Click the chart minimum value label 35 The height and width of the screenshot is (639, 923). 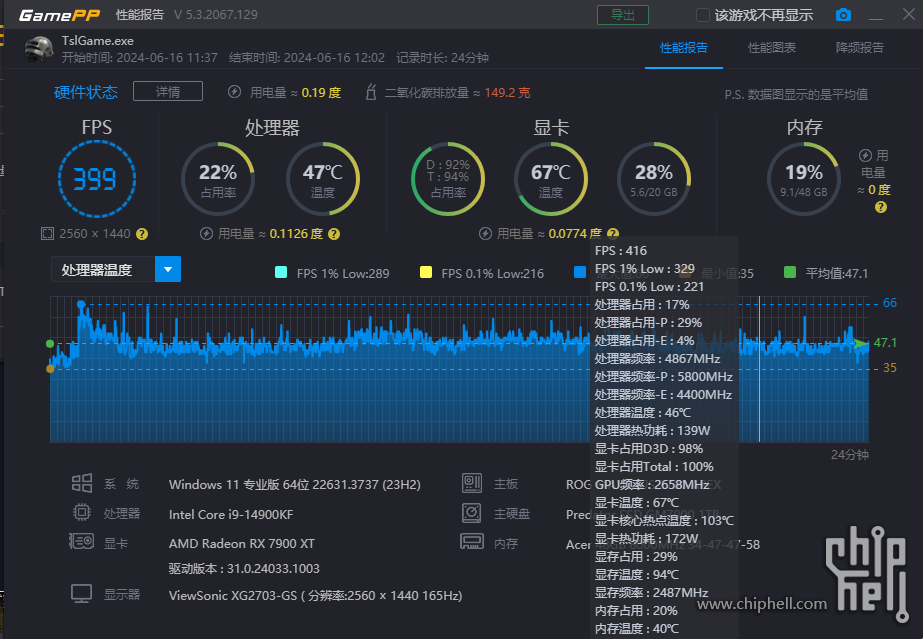(x=889, y=368)
